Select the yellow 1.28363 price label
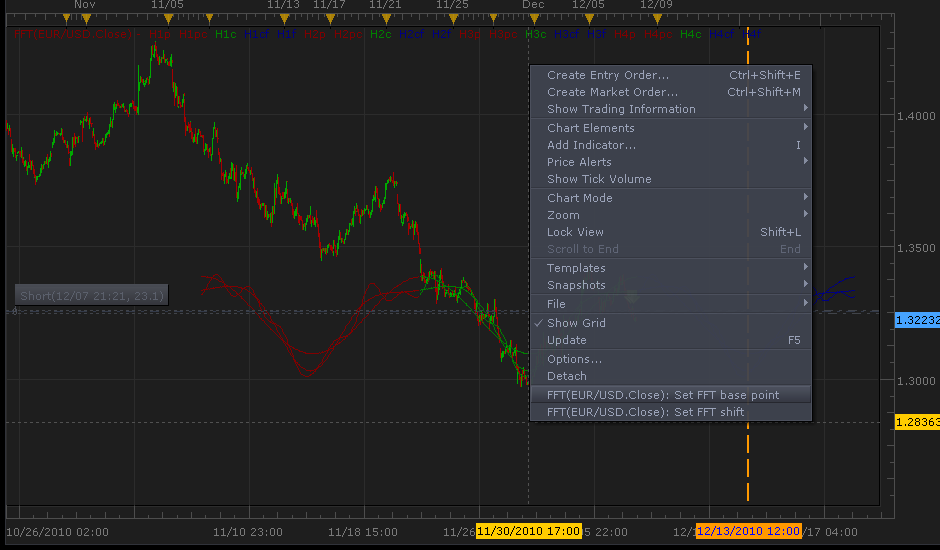This screenshot has width=940, height=550. (917, 422)
